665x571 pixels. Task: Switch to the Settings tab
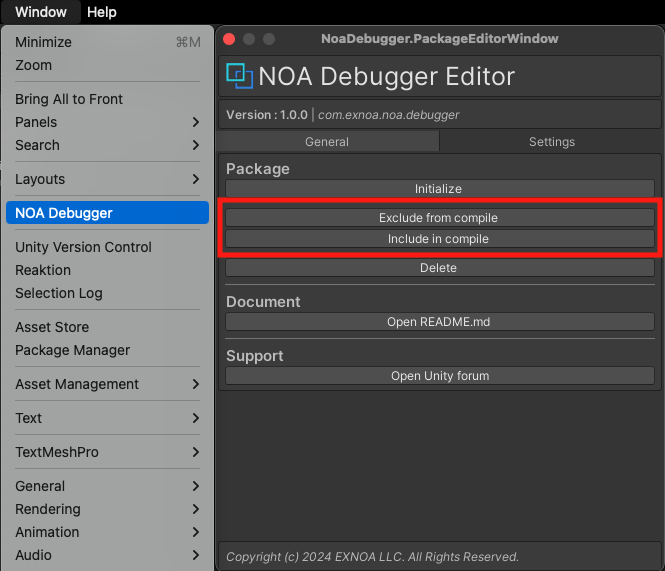click(552, 141)
